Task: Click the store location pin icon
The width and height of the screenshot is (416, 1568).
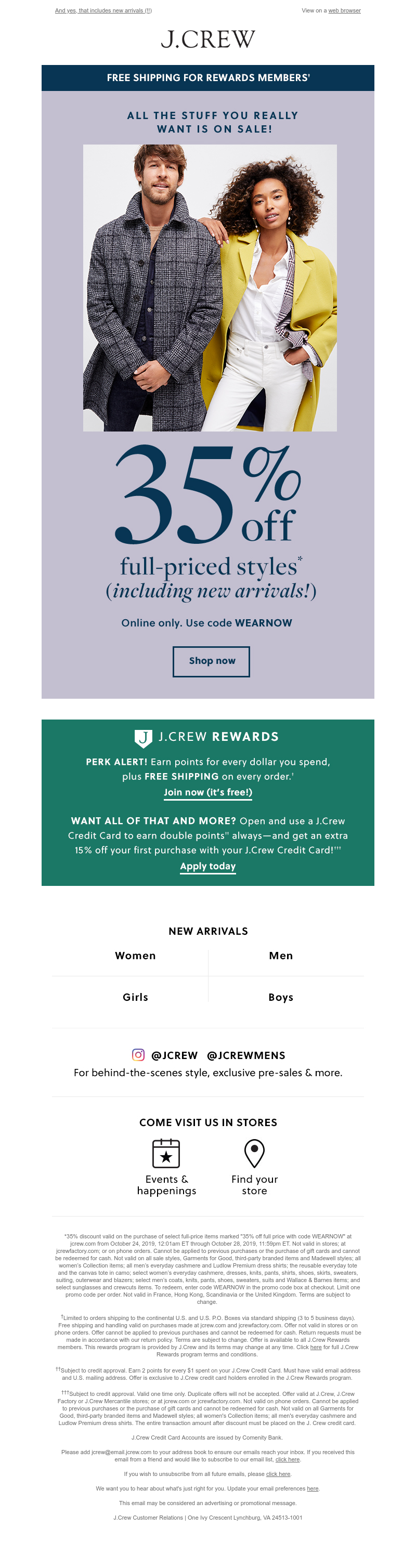Action: tap(254, 1153)
